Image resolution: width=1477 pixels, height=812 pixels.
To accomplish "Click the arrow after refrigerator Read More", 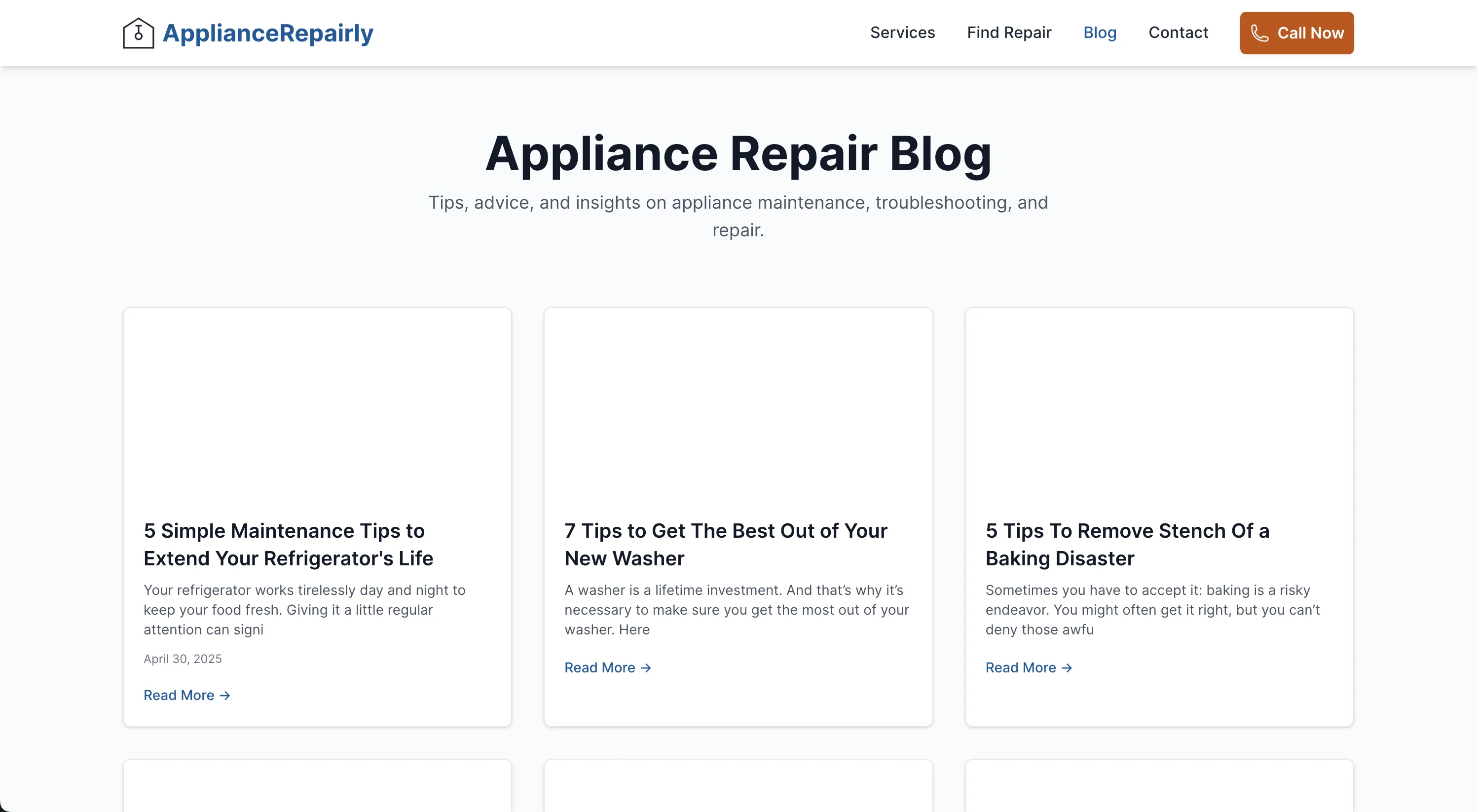I will point(225,696).
